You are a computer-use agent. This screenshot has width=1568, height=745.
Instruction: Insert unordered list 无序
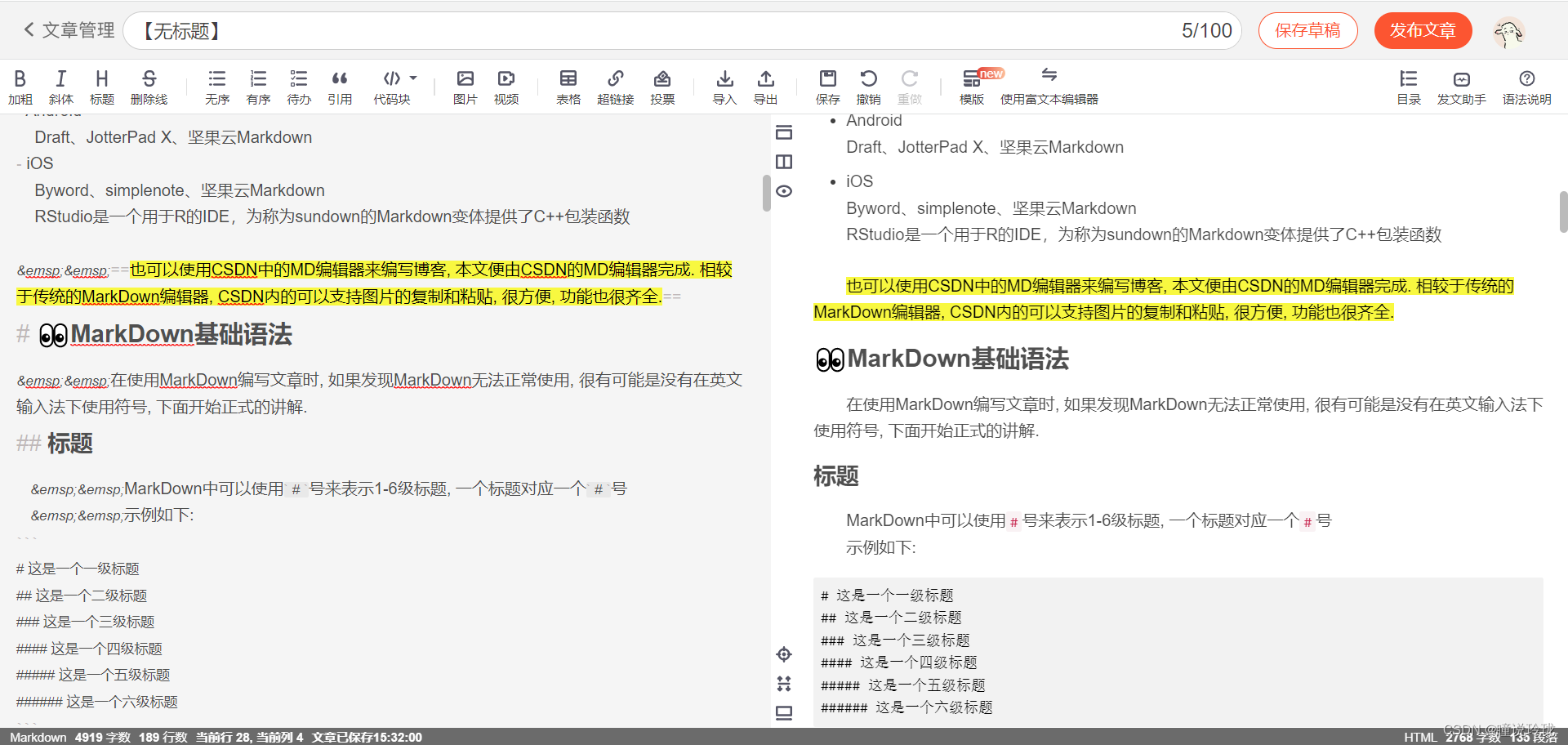click(x=217, y=87)
